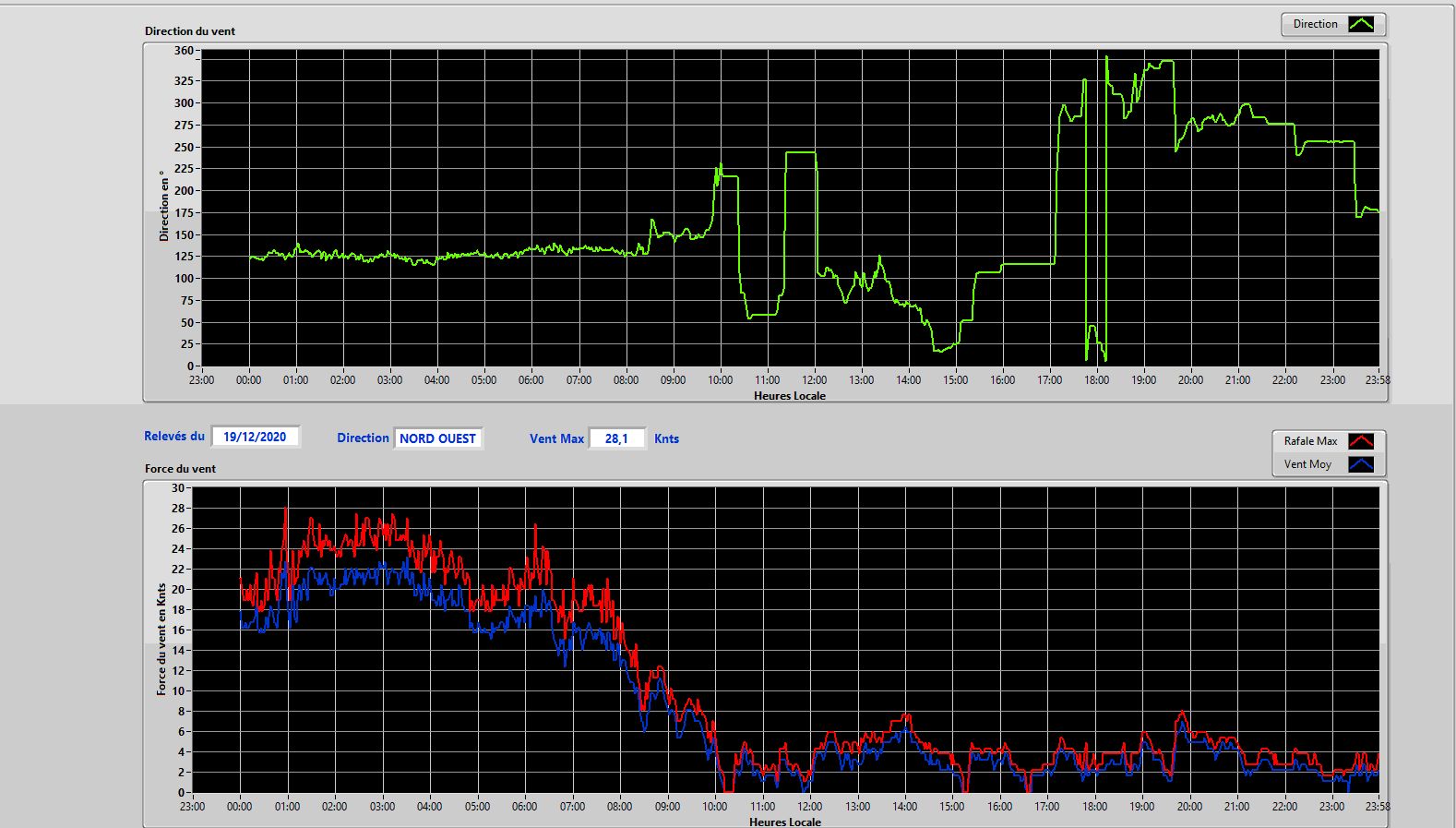Click the 30 value on wind force axis
This screenshot has width=1456, height=828.
point(178,488)
